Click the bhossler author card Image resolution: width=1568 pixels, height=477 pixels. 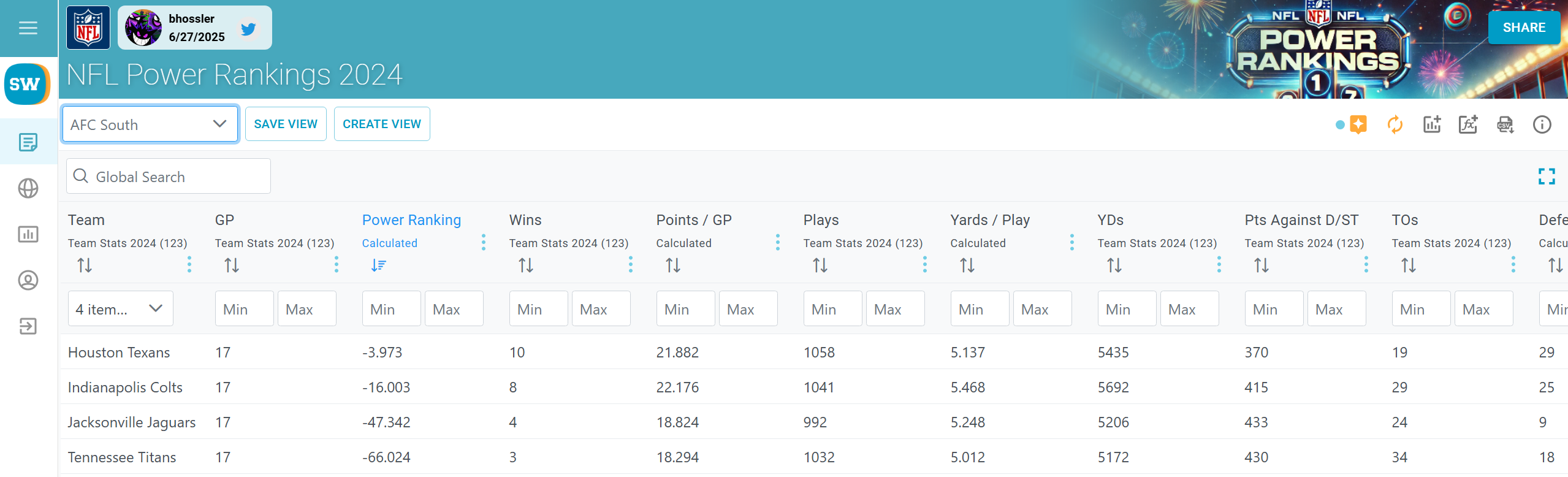coord(194,28)
